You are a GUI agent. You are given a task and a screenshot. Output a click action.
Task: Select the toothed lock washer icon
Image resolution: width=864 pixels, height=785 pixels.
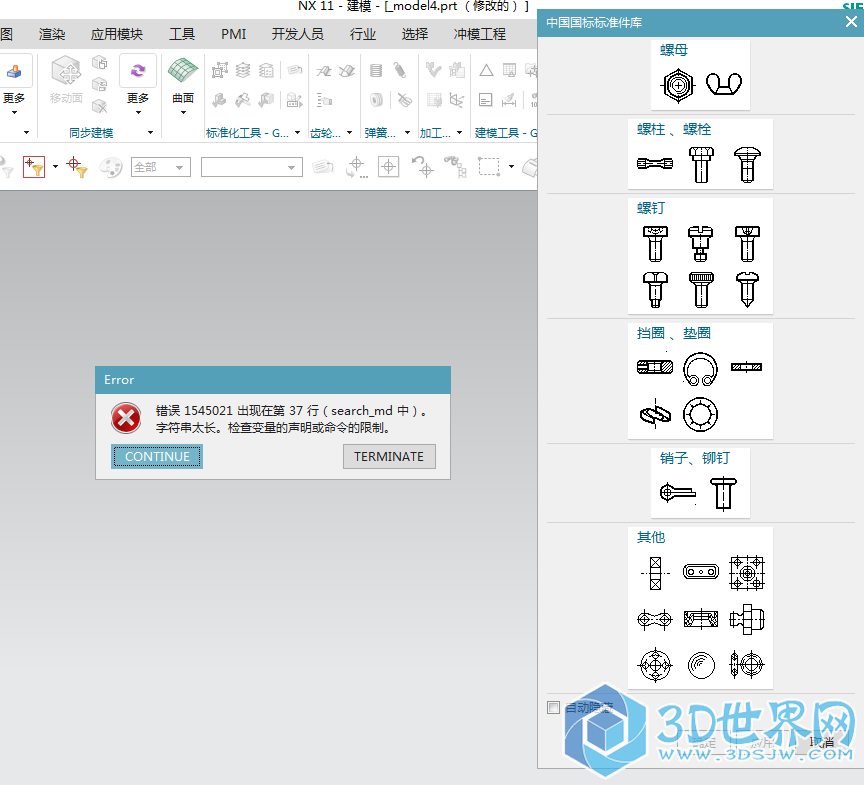(x=700, y=414)
